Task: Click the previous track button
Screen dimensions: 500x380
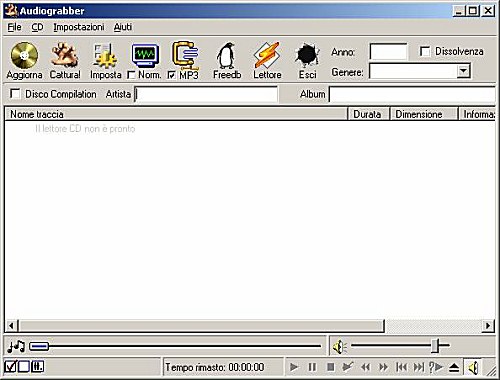Action: tap(401, 367)
